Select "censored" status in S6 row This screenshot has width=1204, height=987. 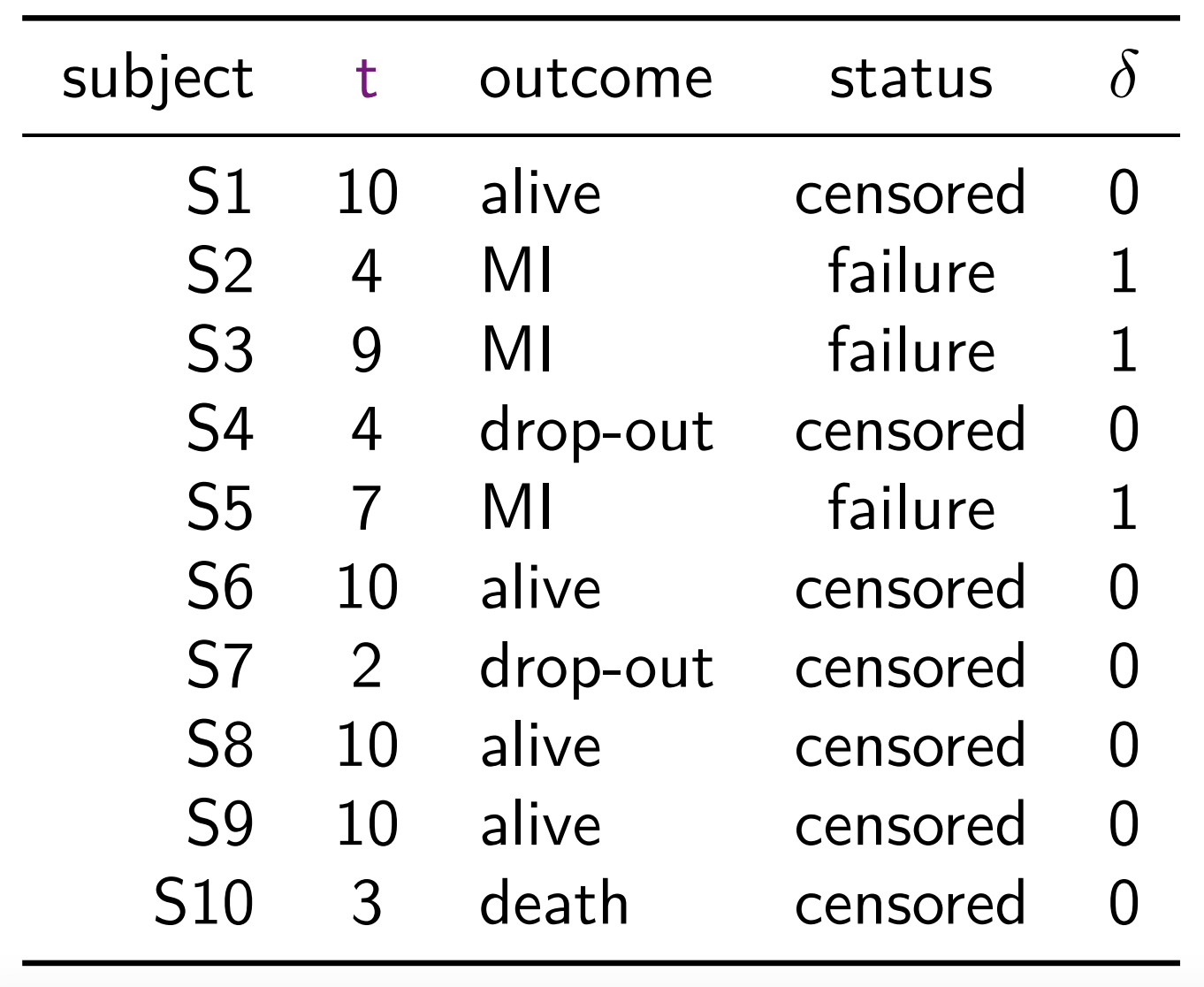click(x=911, y=588)
